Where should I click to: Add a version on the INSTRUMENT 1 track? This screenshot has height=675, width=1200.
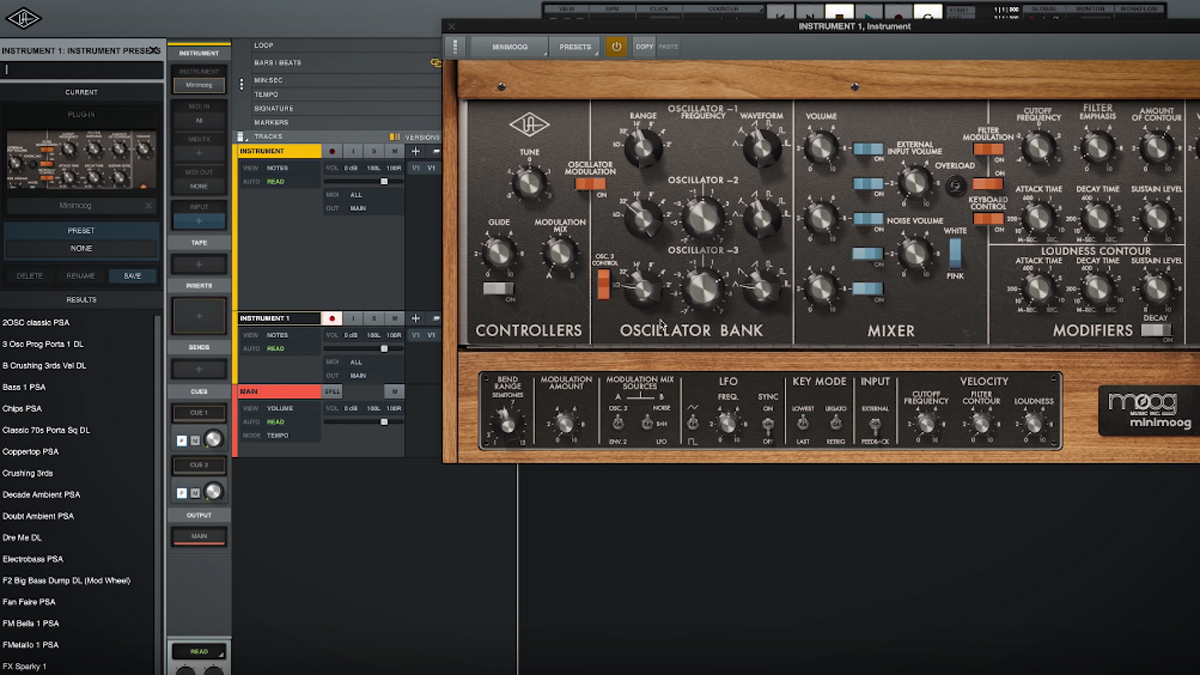(x=416, y=318)
